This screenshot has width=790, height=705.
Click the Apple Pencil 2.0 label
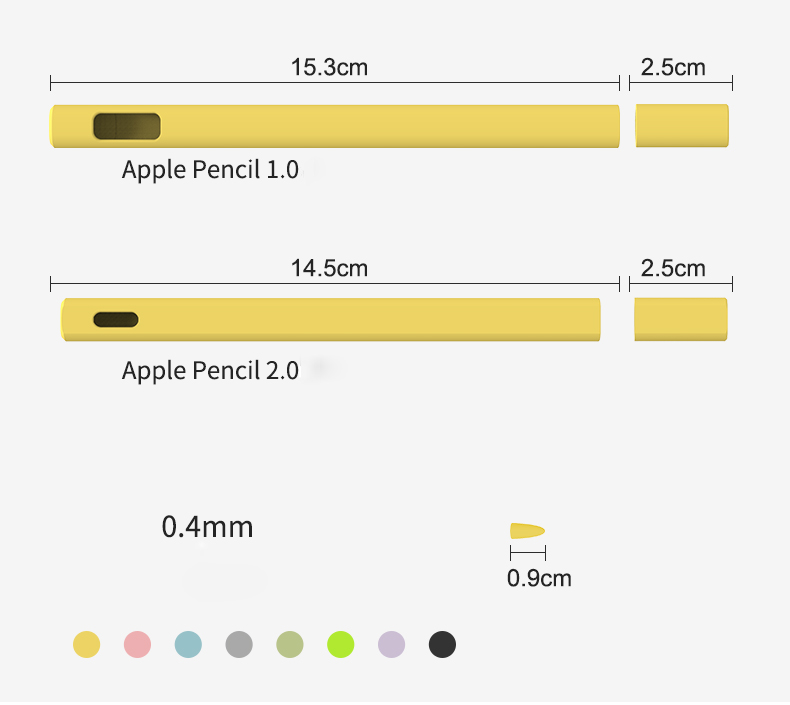pyautogui.click(x=210, y=371)
